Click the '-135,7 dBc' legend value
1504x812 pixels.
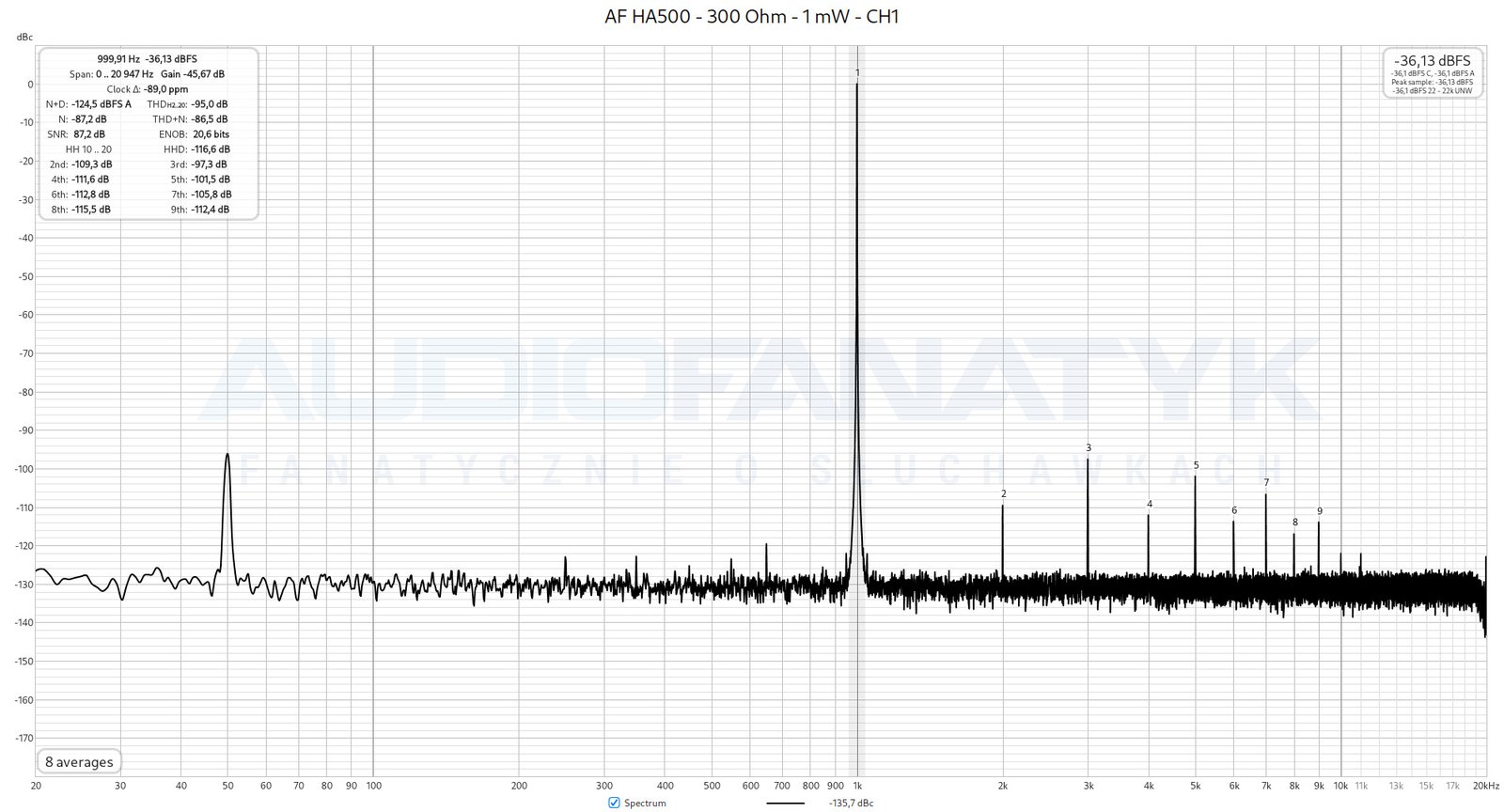(x=851, y=804)
